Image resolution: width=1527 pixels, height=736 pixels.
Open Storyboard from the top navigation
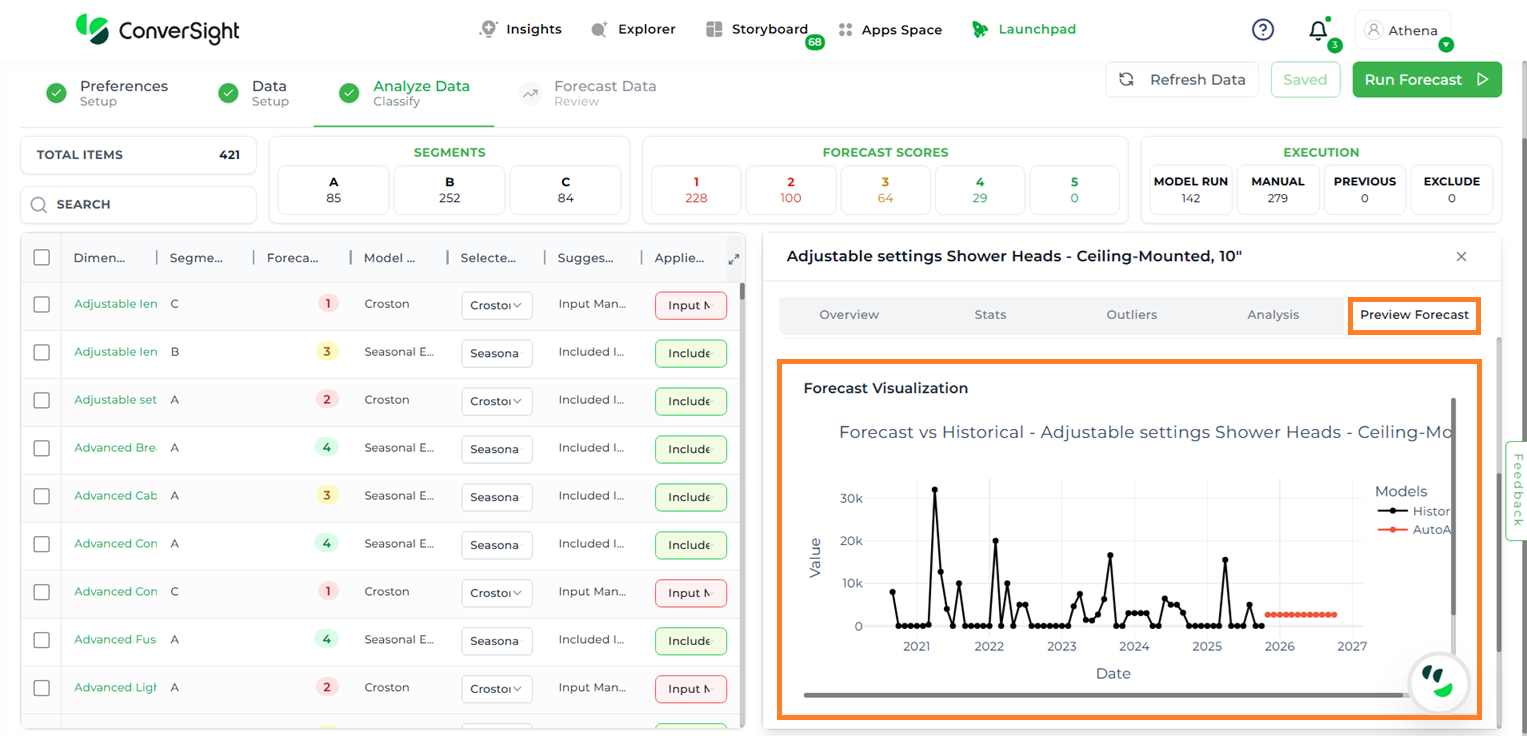coord(757,30)
